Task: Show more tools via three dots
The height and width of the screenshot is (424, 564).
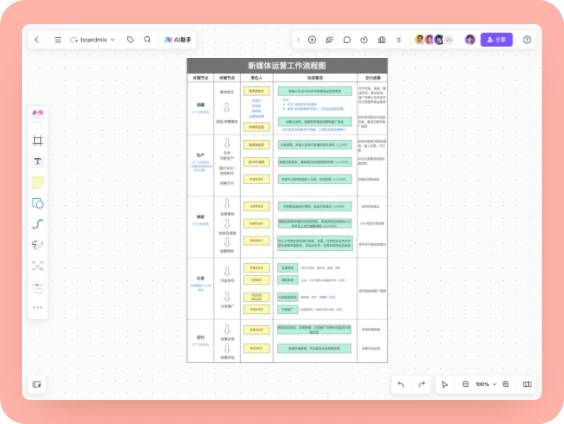Action: pyautogui.click(x=38, y=307)
